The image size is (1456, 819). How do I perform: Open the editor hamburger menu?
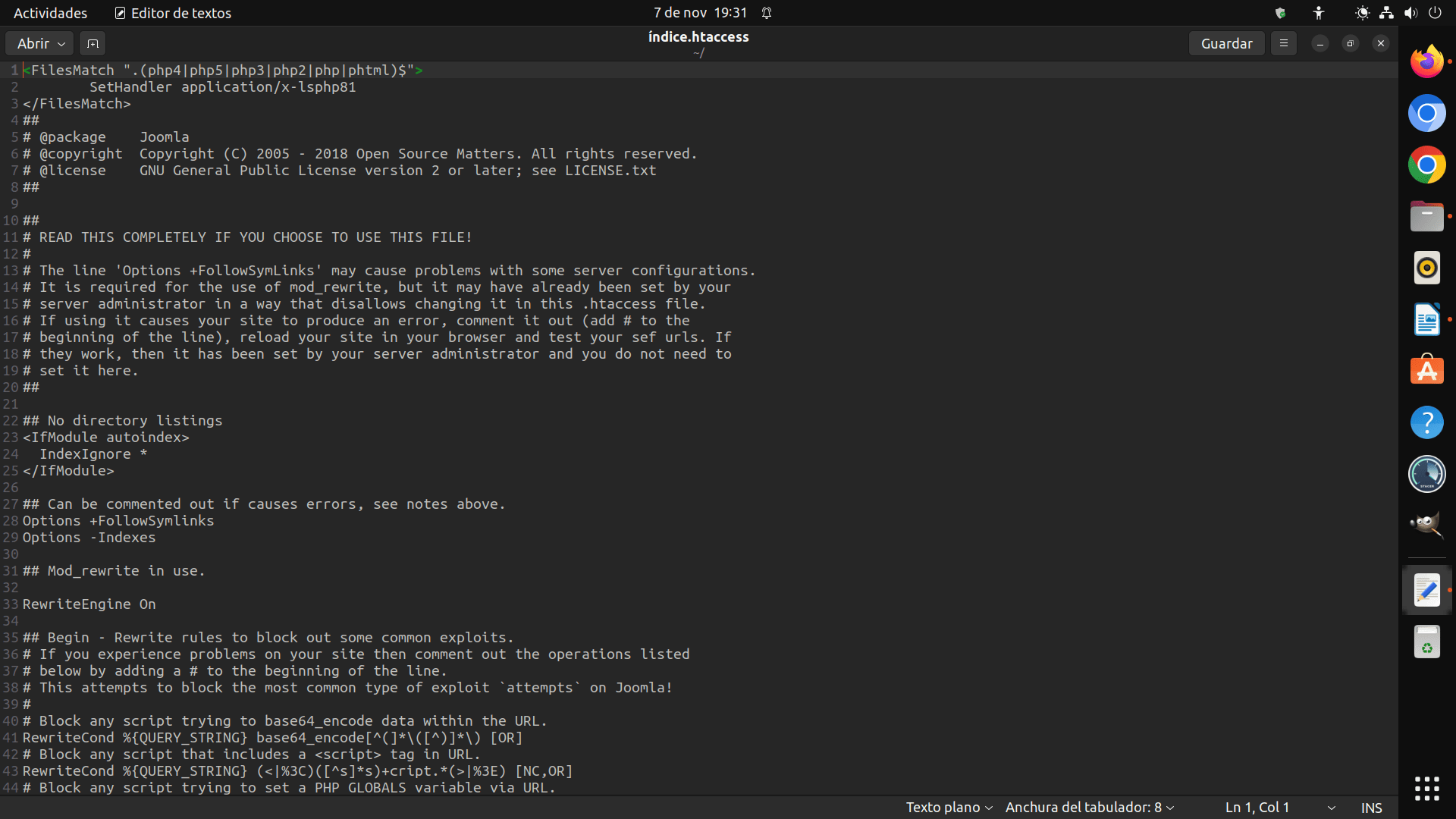point(1283,43)
